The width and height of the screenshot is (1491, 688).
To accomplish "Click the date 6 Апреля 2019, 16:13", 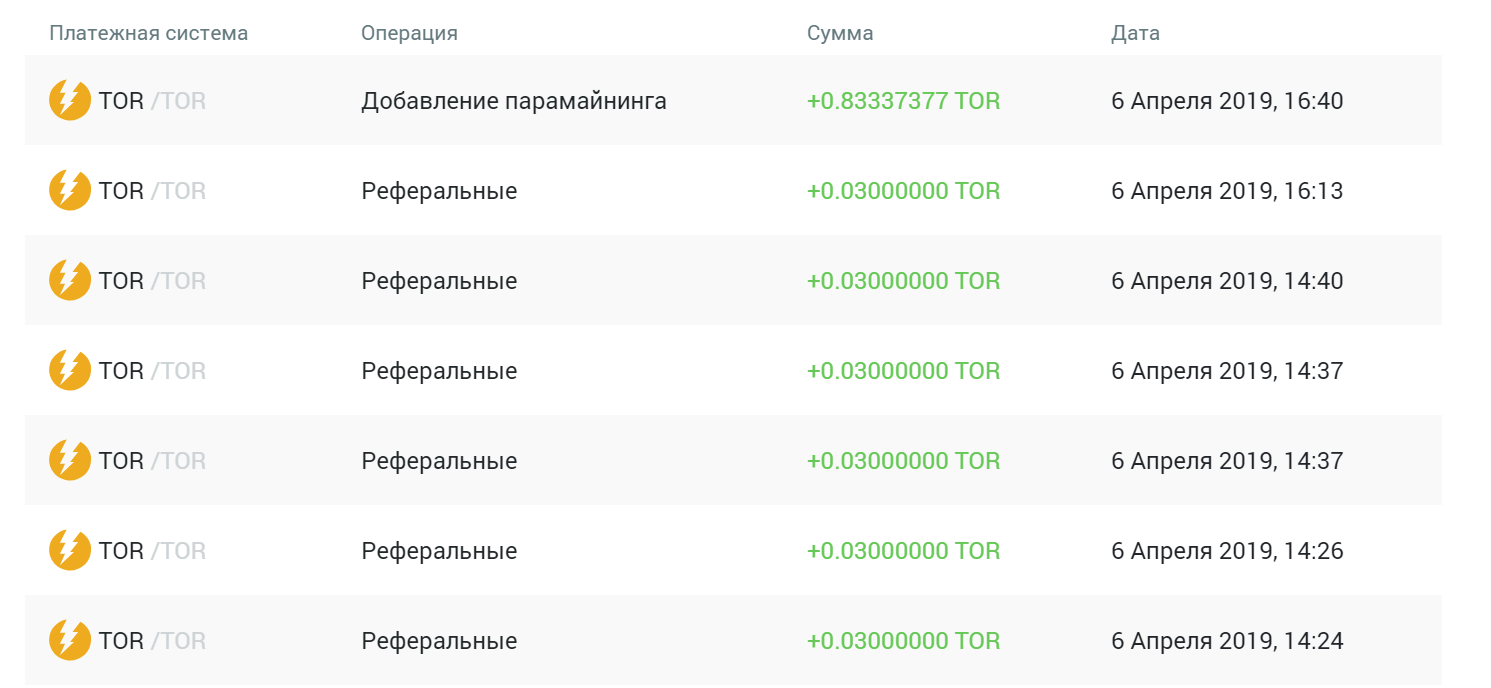I will point(1227,191).
